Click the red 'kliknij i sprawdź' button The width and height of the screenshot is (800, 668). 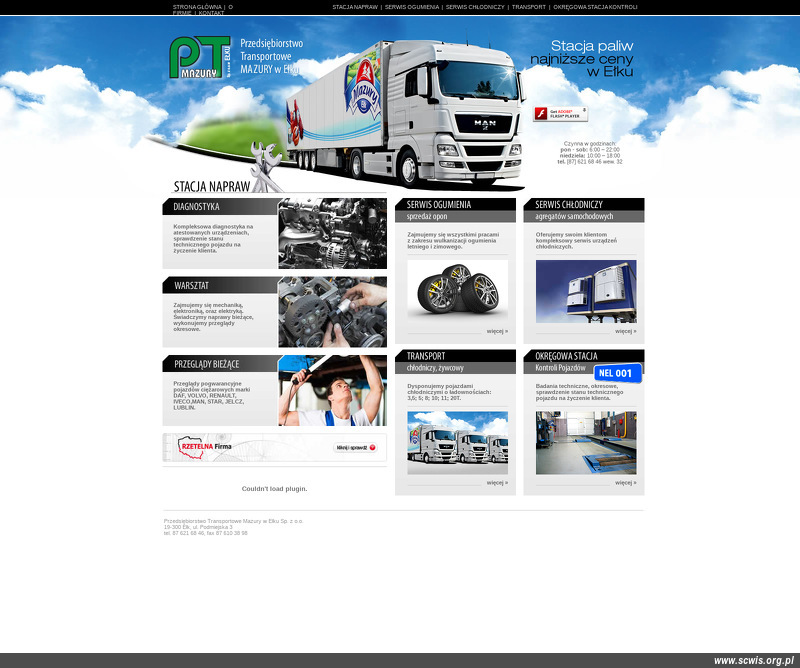coord(356,448)
